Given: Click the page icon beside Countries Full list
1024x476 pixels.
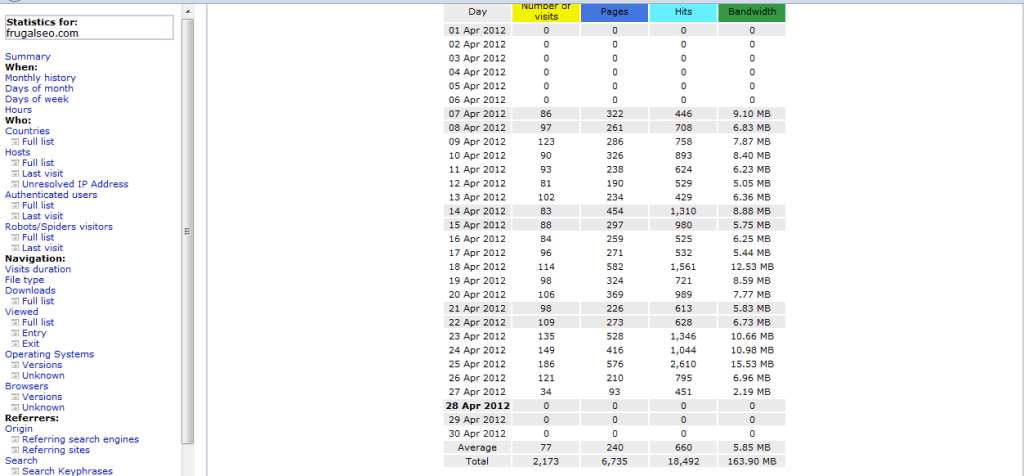Looking at the screenshot, I should pos(16,142).
